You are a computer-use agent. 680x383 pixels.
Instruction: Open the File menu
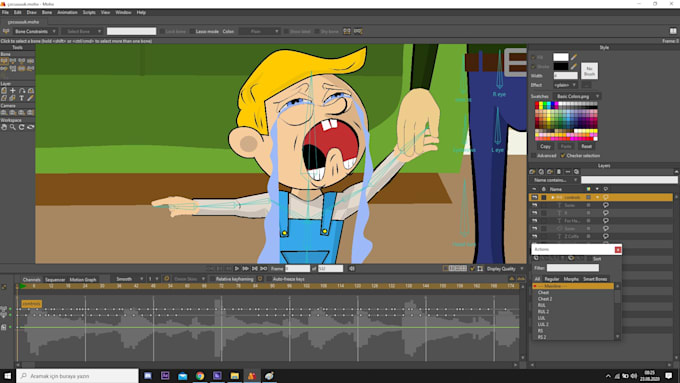coord(5,13)
